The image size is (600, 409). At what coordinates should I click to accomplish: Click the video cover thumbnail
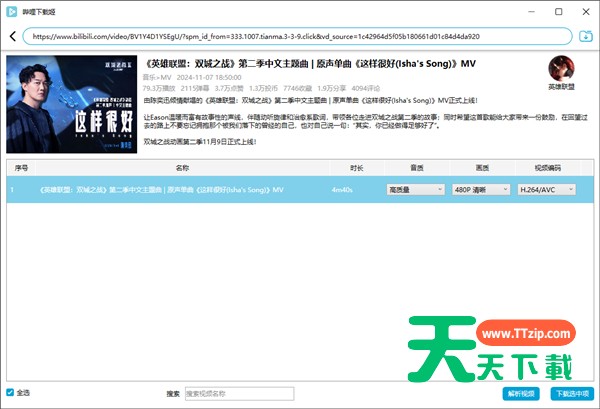[x=72, y=104]
